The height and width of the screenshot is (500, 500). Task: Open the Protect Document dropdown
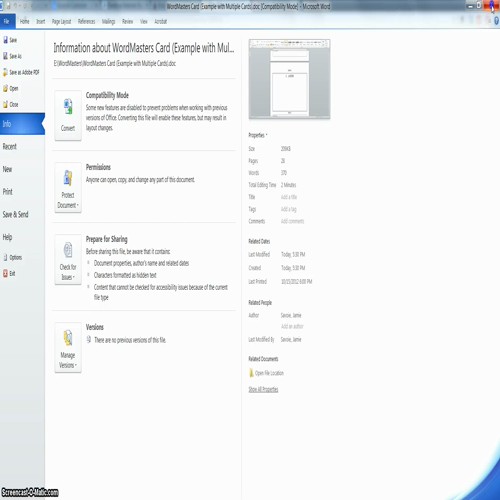68,187
